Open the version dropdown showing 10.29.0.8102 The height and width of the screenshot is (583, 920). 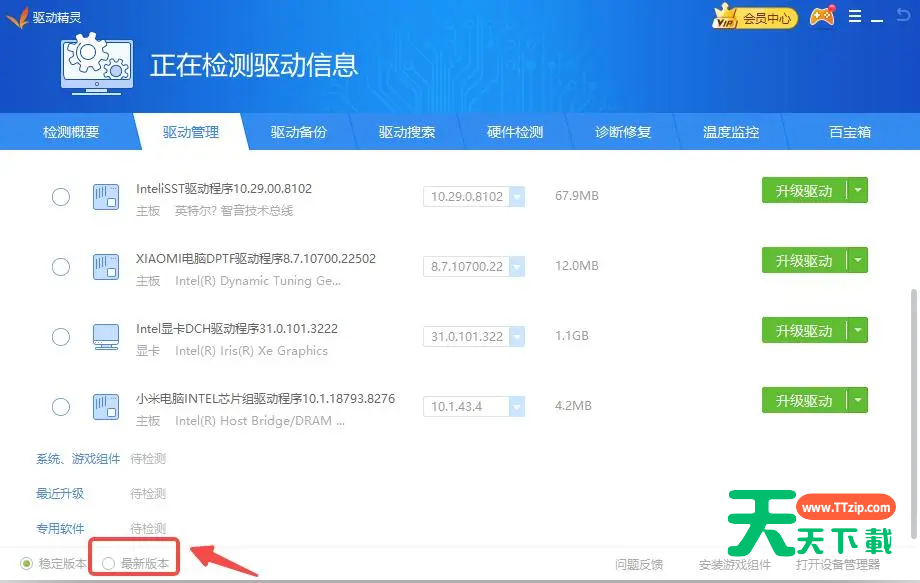[516, 197]
